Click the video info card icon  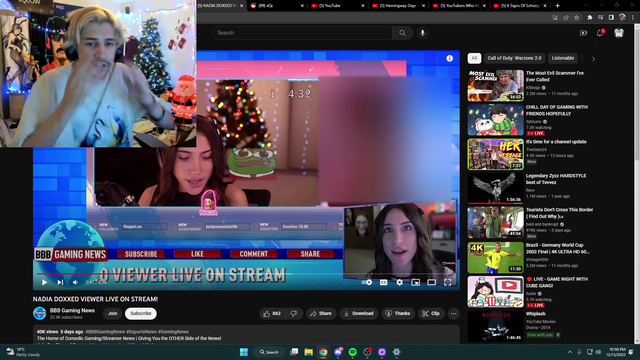pyautogui.click(x=449, y=58)
